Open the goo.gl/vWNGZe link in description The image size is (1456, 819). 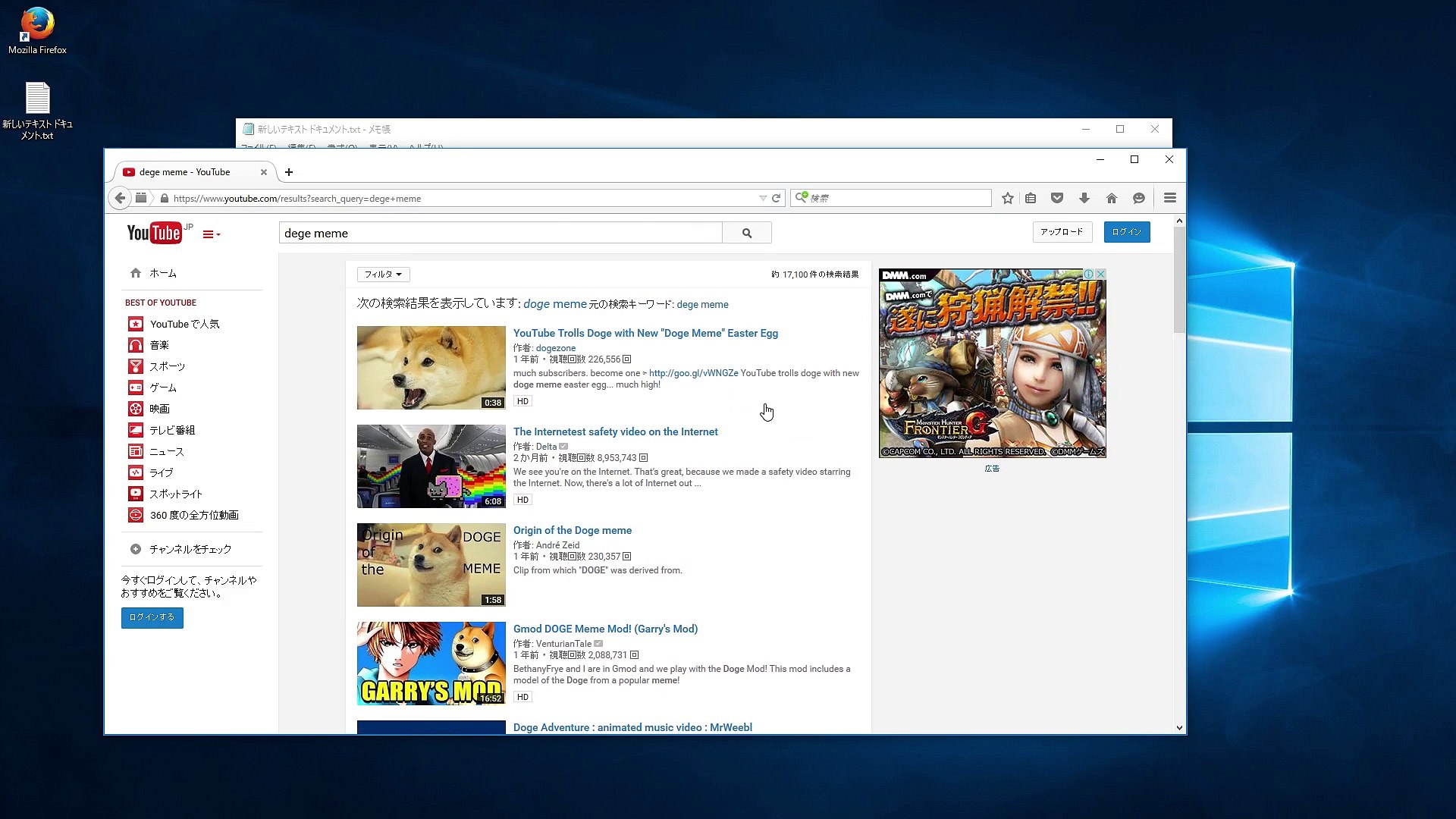(693, 373)
